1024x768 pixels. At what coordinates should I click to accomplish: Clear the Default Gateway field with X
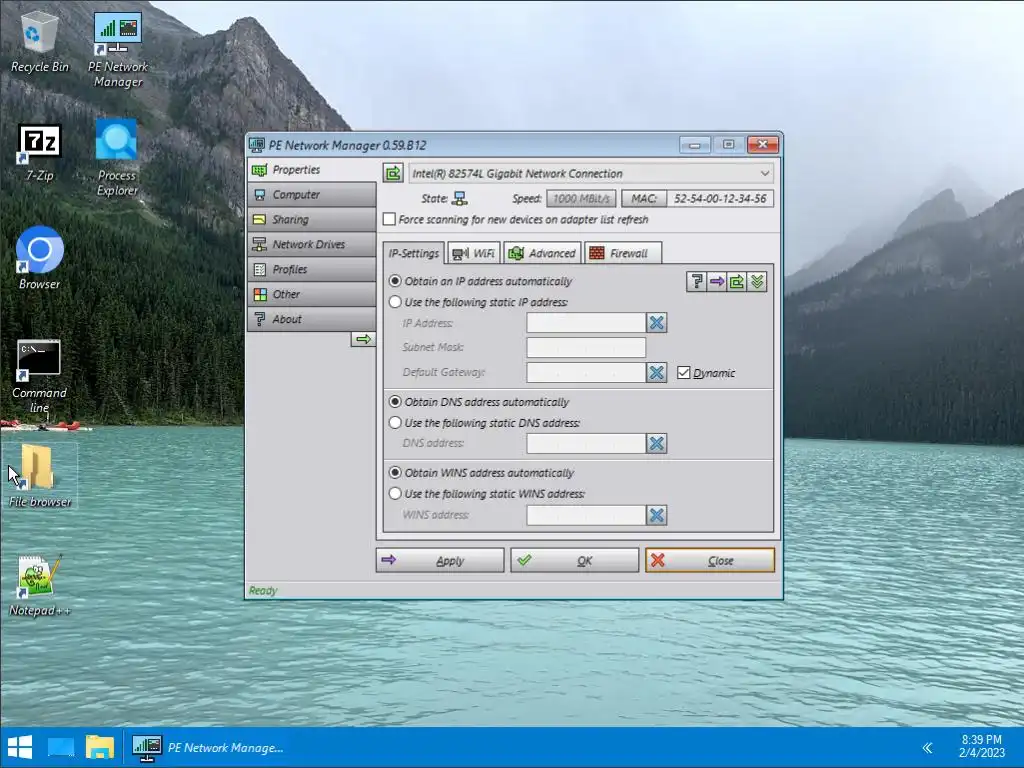[656, 372]
